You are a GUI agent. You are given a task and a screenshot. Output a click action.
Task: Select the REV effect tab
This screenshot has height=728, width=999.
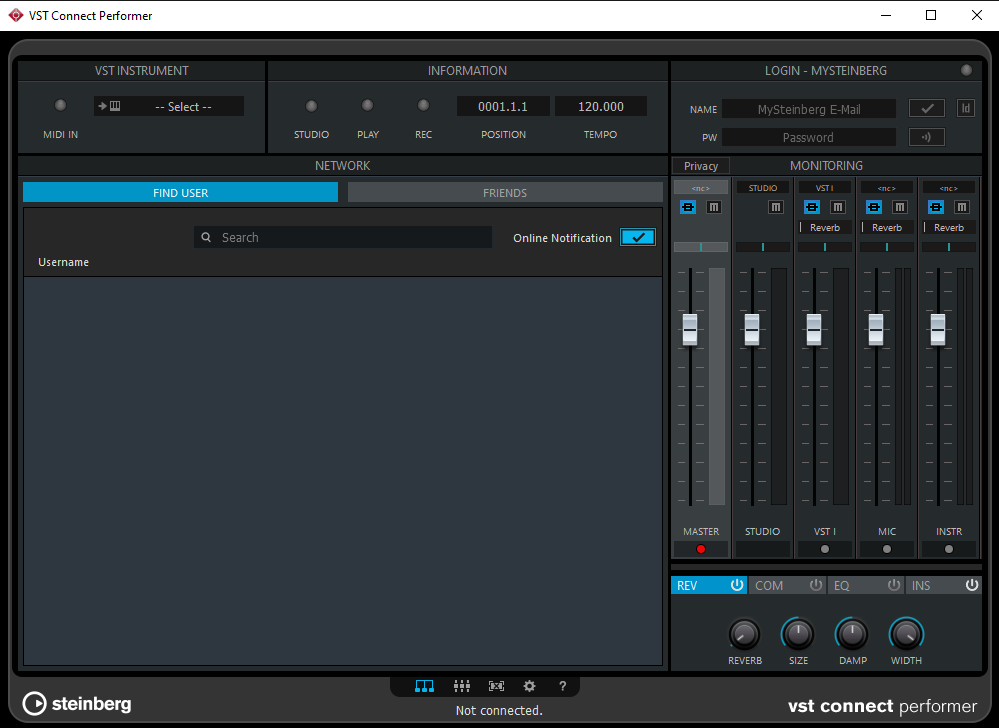click(x=708, y=585)
